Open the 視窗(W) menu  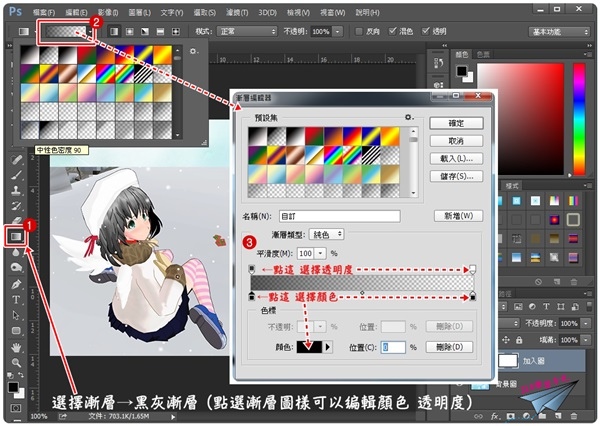click(x=333, y=13)
